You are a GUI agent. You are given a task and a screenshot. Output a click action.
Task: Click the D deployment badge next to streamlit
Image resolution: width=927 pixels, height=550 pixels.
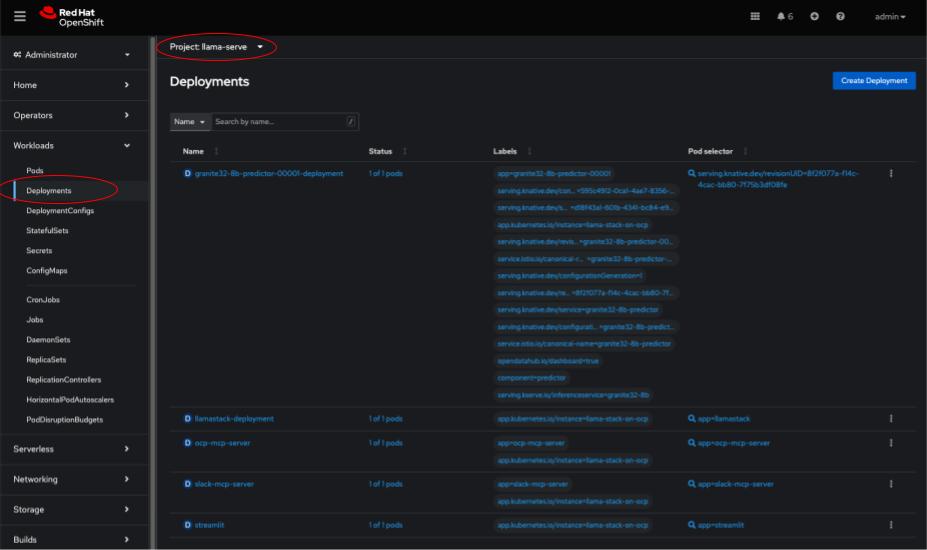[x=187, y=525]
